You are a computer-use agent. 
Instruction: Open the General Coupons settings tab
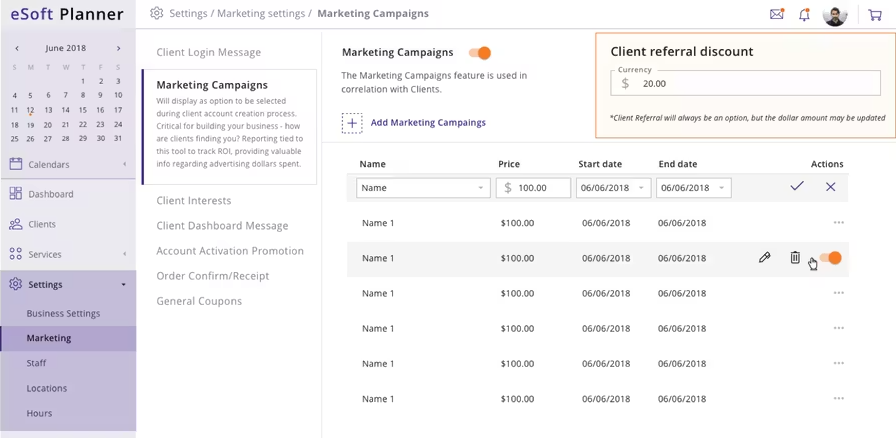point(199,301)
